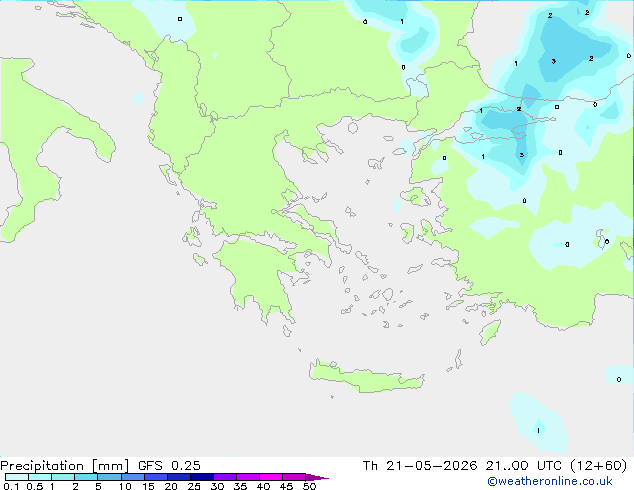The width and height of the screenshot is (634, 490).
Task: Click the 10–15 mm legend color swatch
Action: pyautogui.click(x=132, y=477)
